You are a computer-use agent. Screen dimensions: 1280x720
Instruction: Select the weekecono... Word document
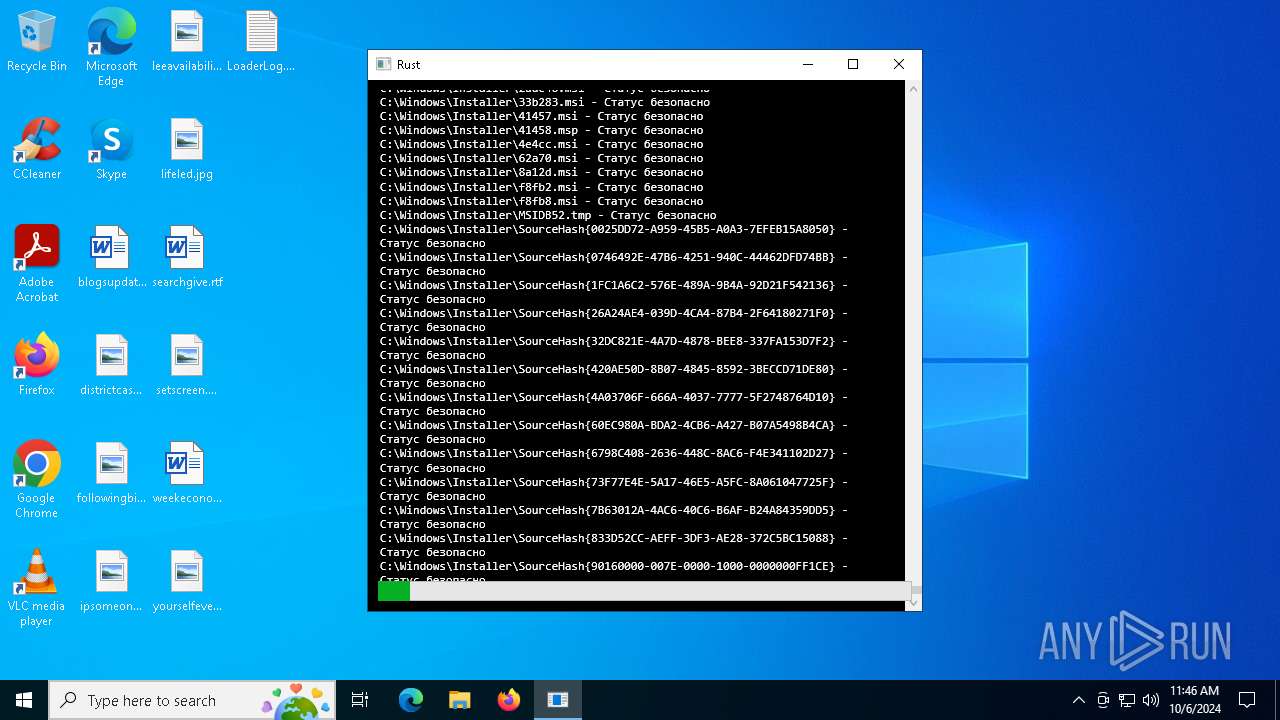[x=187, y=474]
